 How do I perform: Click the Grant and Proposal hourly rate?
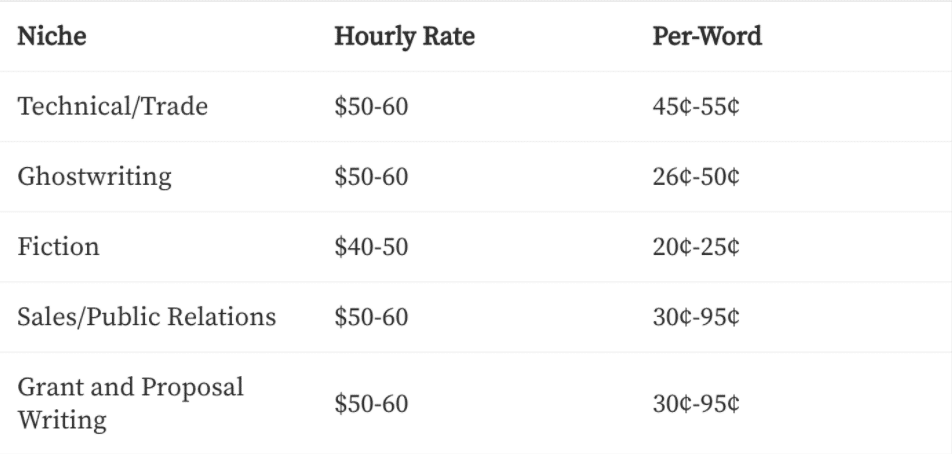tap(371, 404)
